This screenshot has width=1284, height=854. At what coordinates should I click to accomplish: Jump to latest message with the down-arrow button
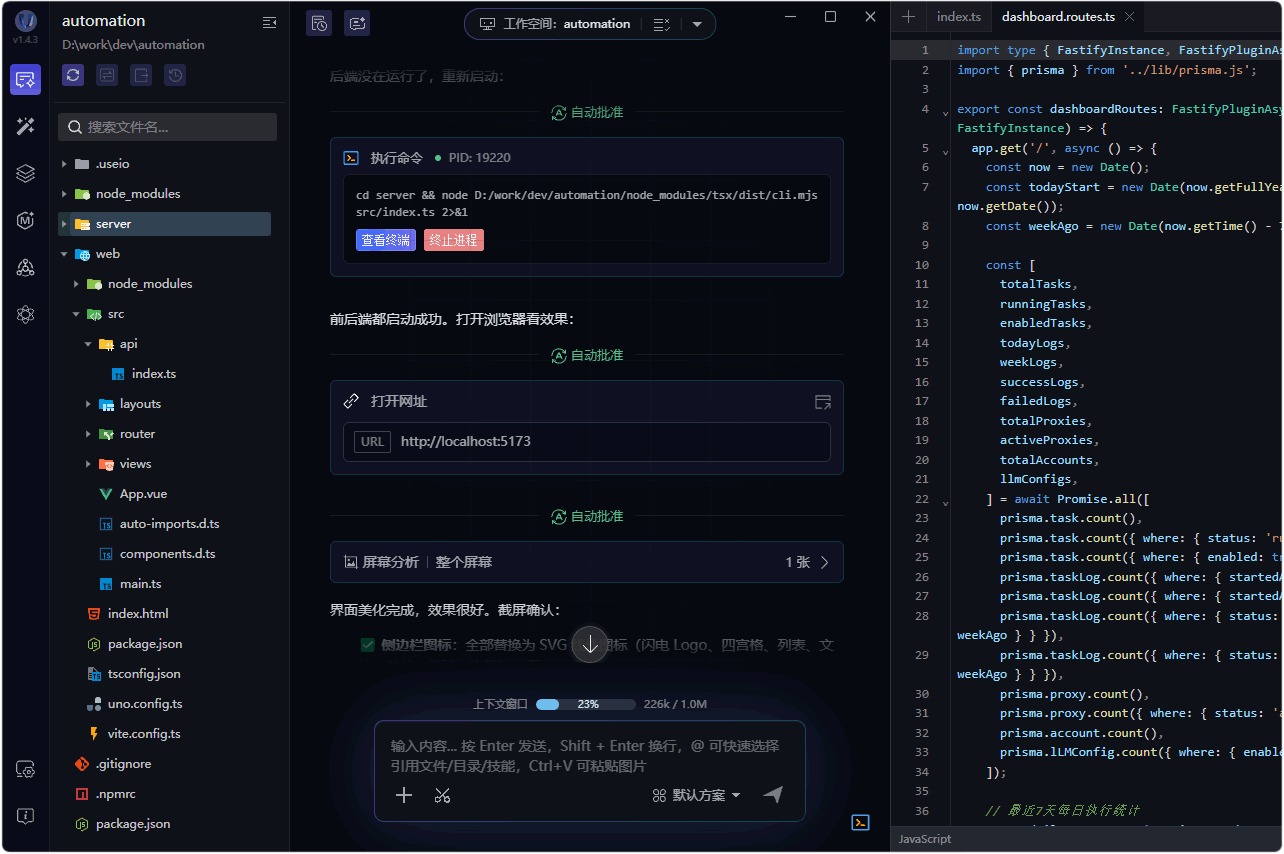coord(590,645)
